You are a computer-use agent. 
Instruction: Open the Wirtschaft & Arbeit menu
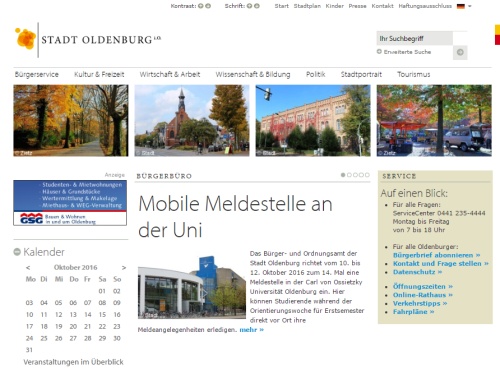pyautogui.click(x=170, y=74)
